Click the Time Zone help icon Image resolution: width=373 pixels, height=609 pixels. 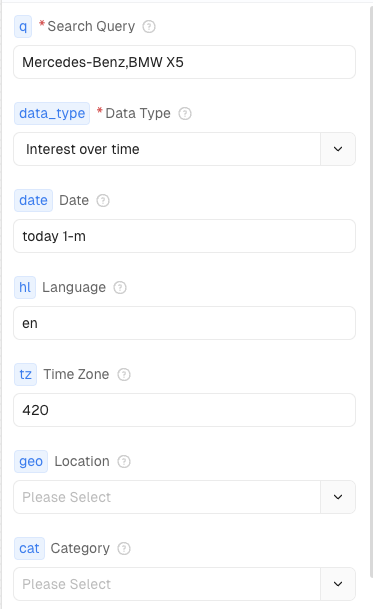124,374
